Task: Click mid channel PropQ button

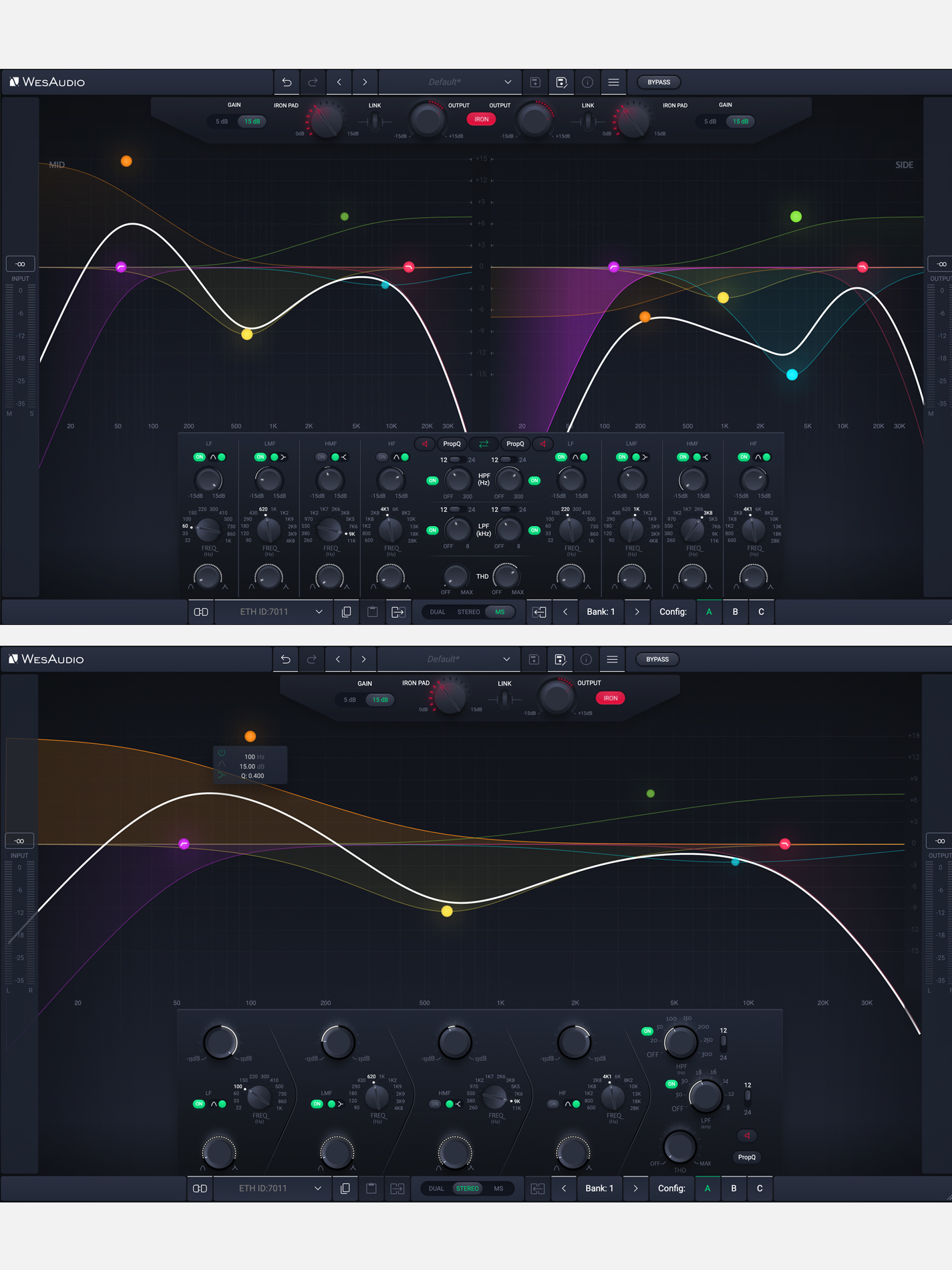Action: (452, 444)
